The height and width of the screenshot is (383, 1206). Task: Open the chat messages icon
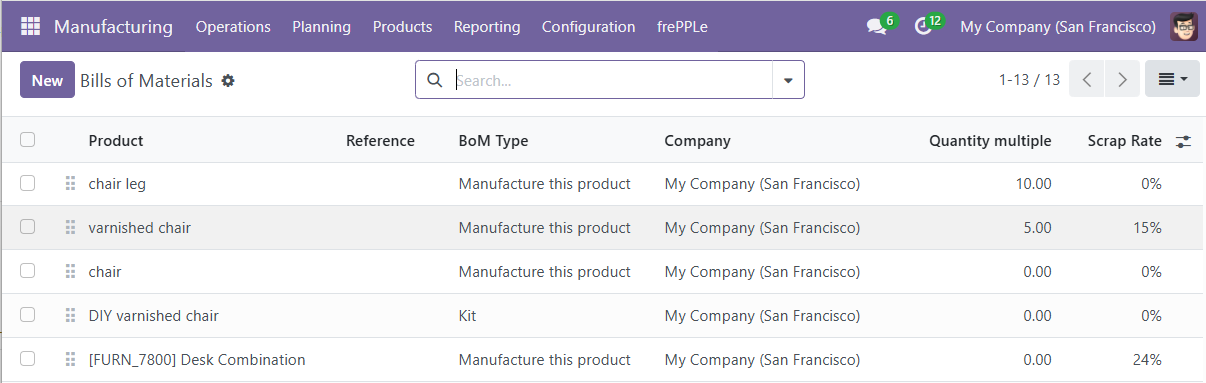[x=877, y=27]
